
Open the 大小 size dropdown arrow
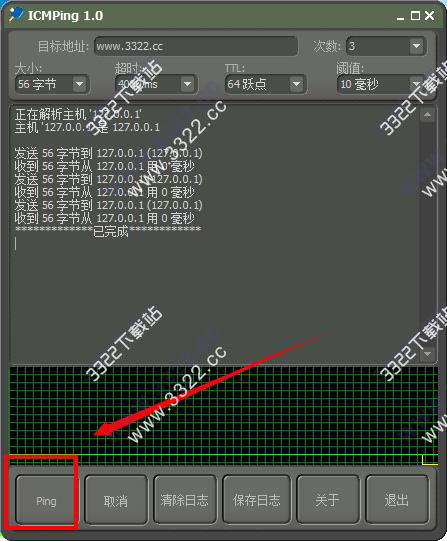79,84
